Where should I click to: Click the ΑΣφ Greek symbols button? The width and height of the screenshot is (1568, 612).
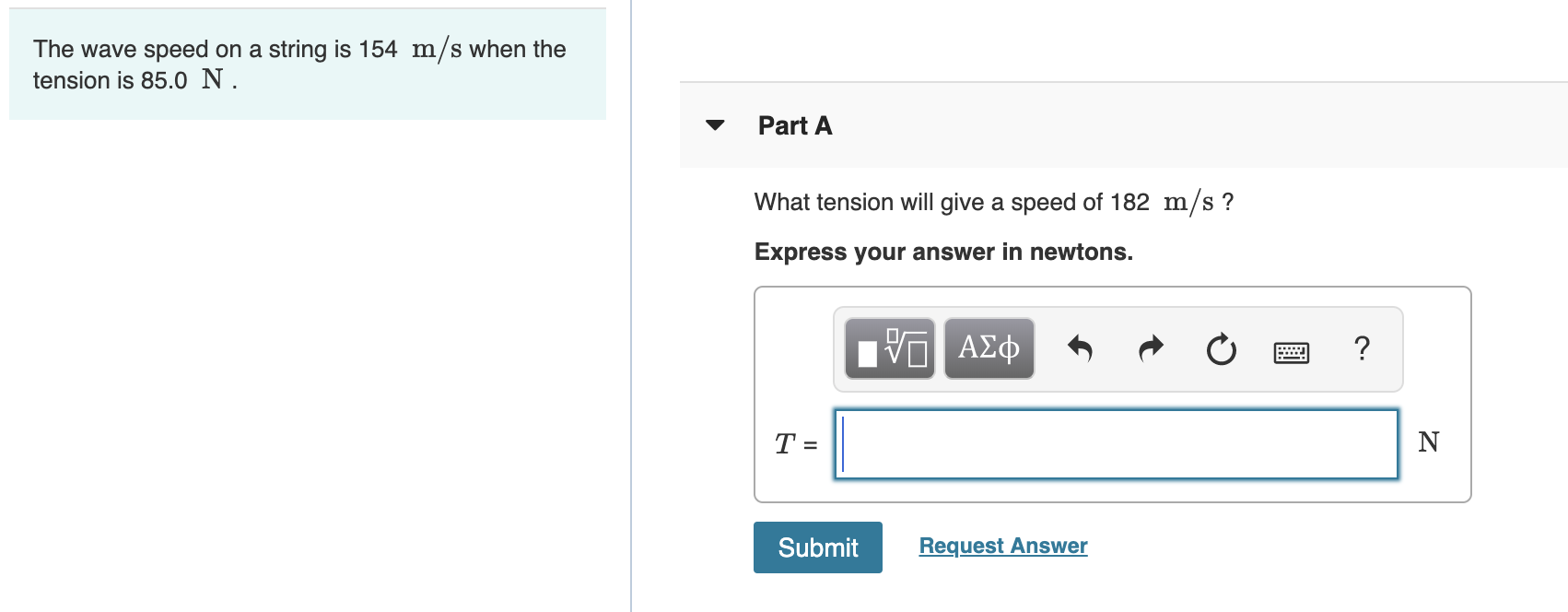tap(988, 348)
